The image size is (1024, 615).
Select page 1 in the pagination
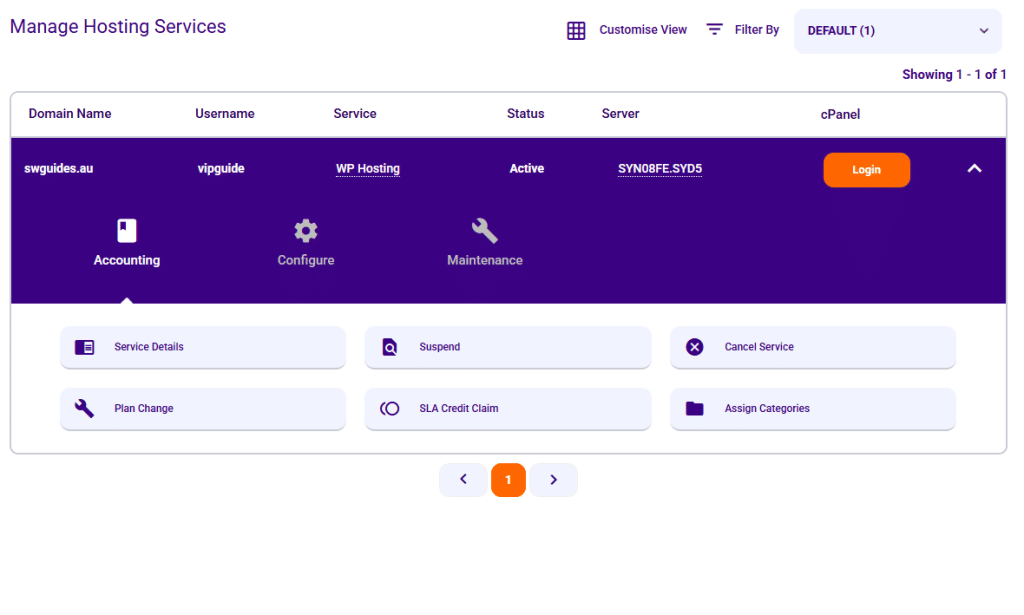(x=508, y=479)
